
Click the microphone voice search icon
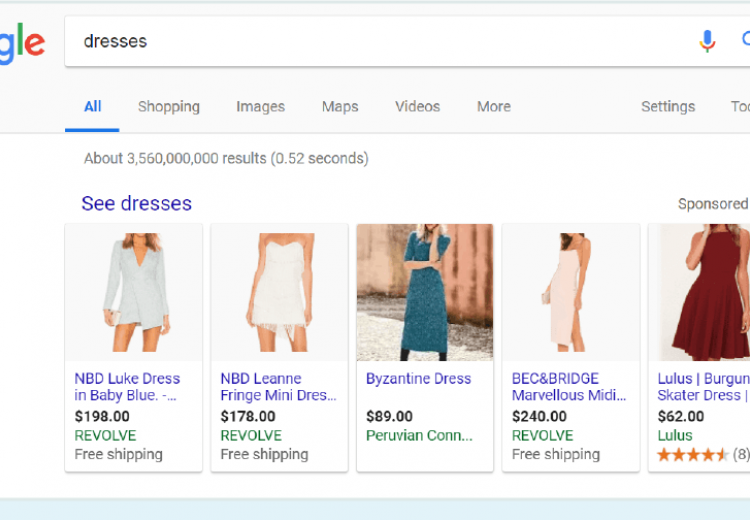tap(707, 41)
